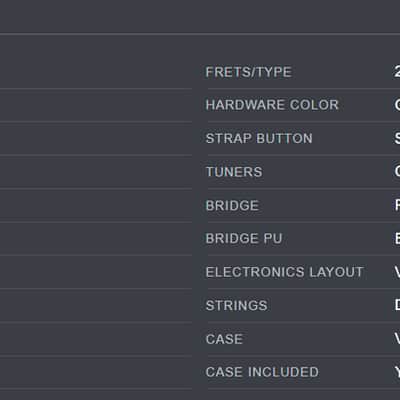Click the value beside STRAP BUTTON

(397, 138)
